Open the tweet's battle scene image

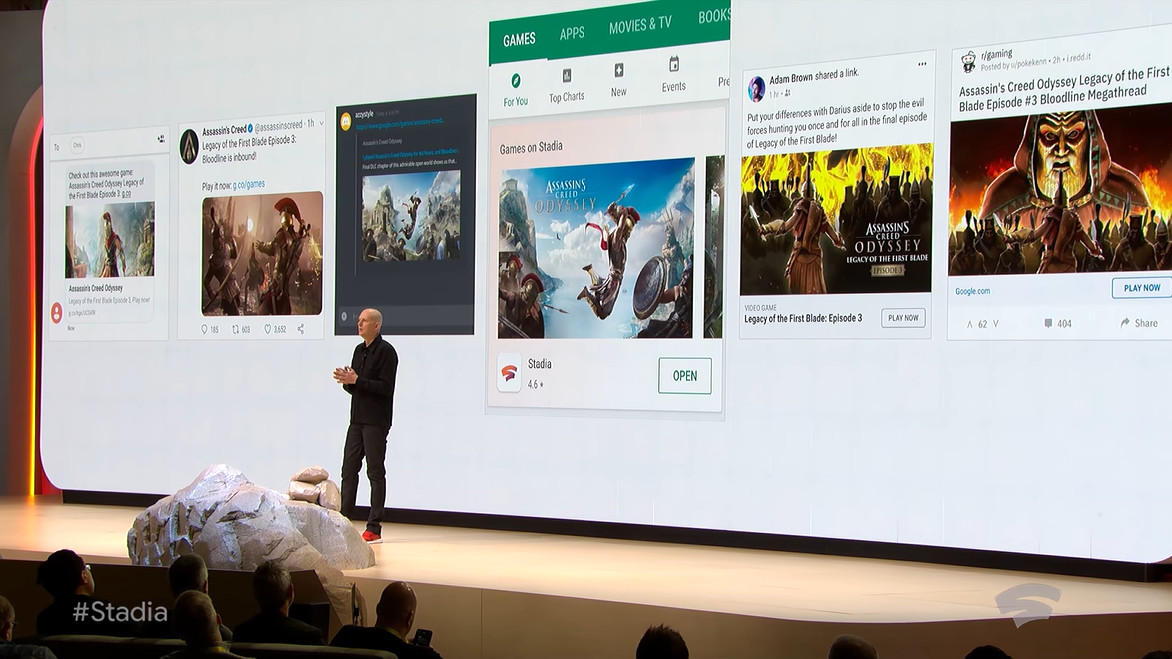click(262, 253)
